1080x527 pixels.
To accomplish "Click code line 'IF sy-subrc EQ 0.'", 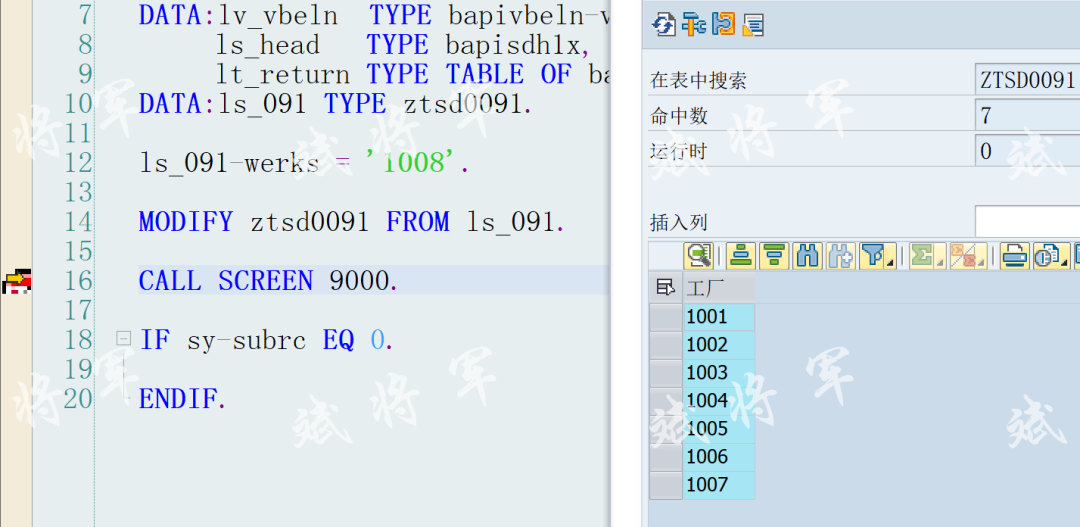I will tap(267, 340).
